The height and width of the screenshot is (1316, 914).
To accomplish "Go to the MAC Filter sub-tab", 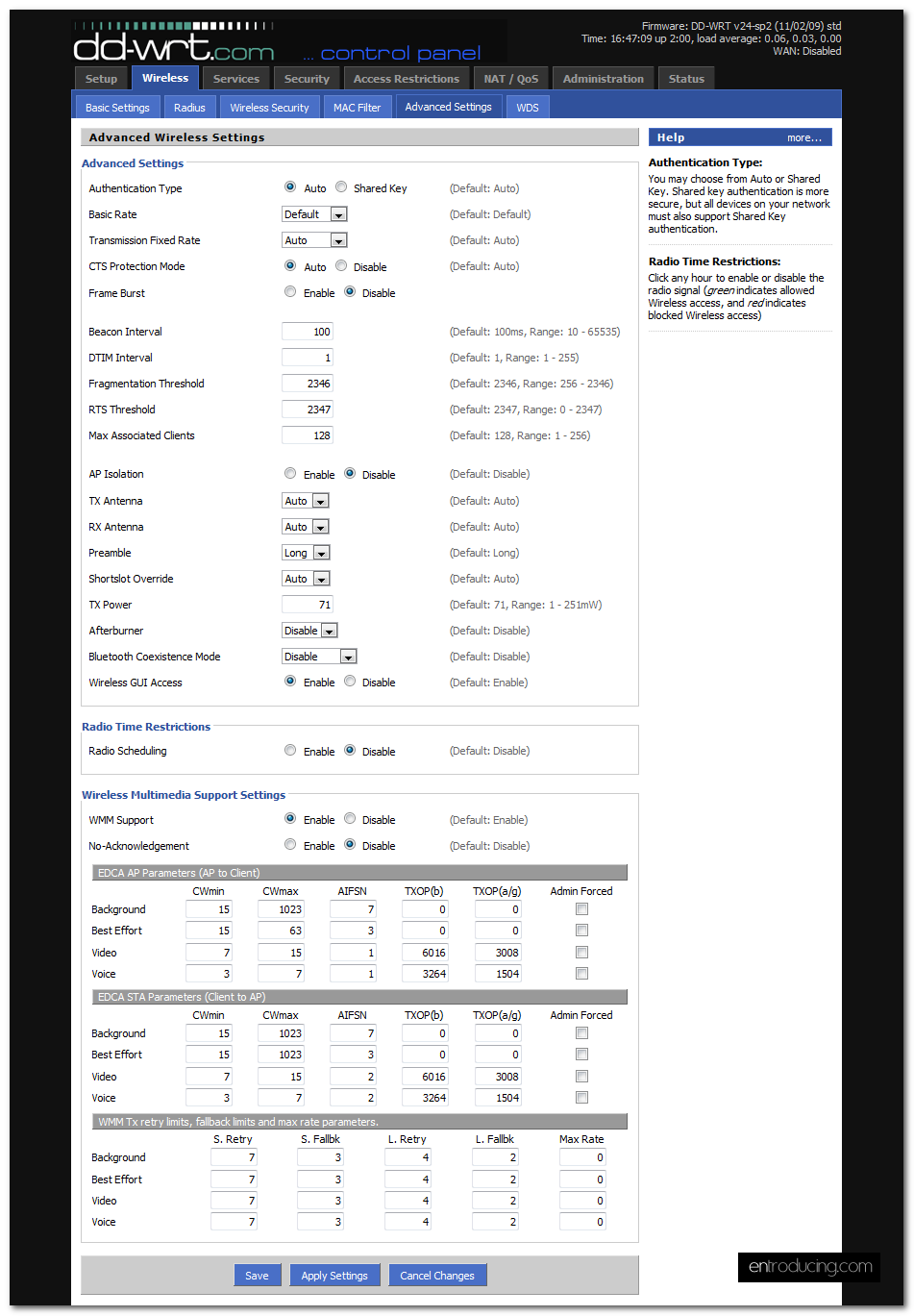I will 357,108.
